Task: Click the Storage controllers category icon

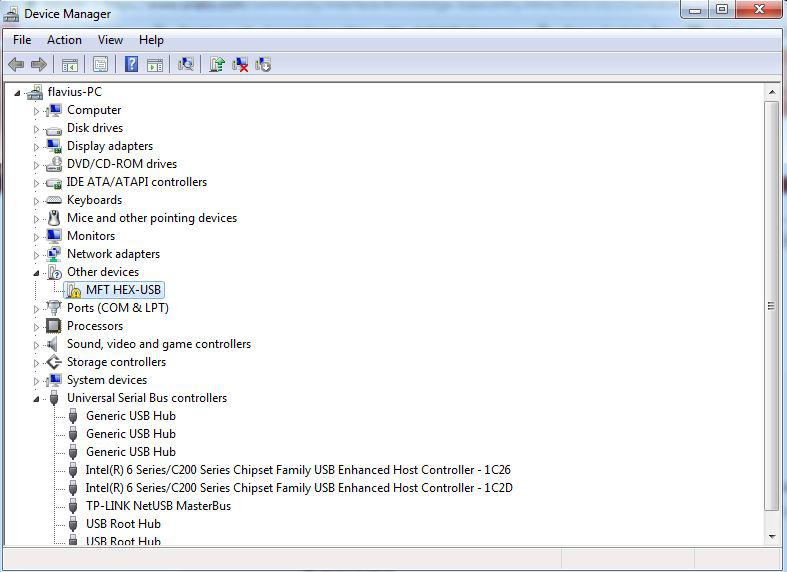Action: click(54, 362)
